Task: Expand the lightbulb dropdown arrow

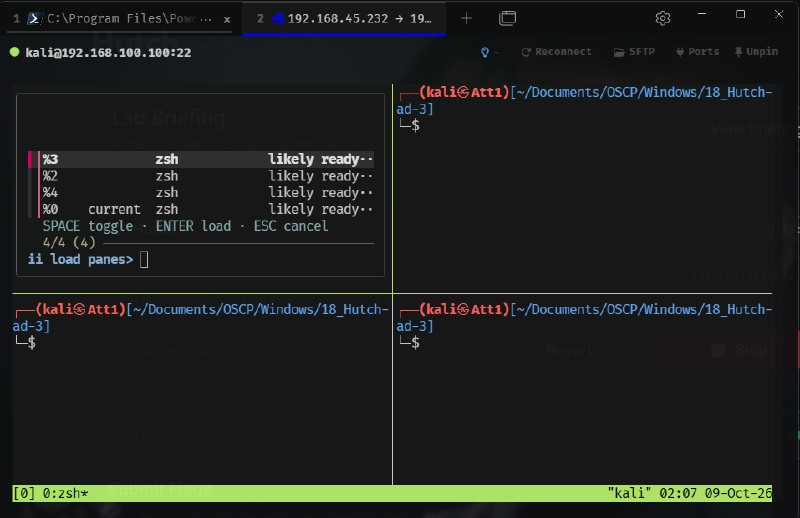Action: pyautogui.click(x=496, y=52)
